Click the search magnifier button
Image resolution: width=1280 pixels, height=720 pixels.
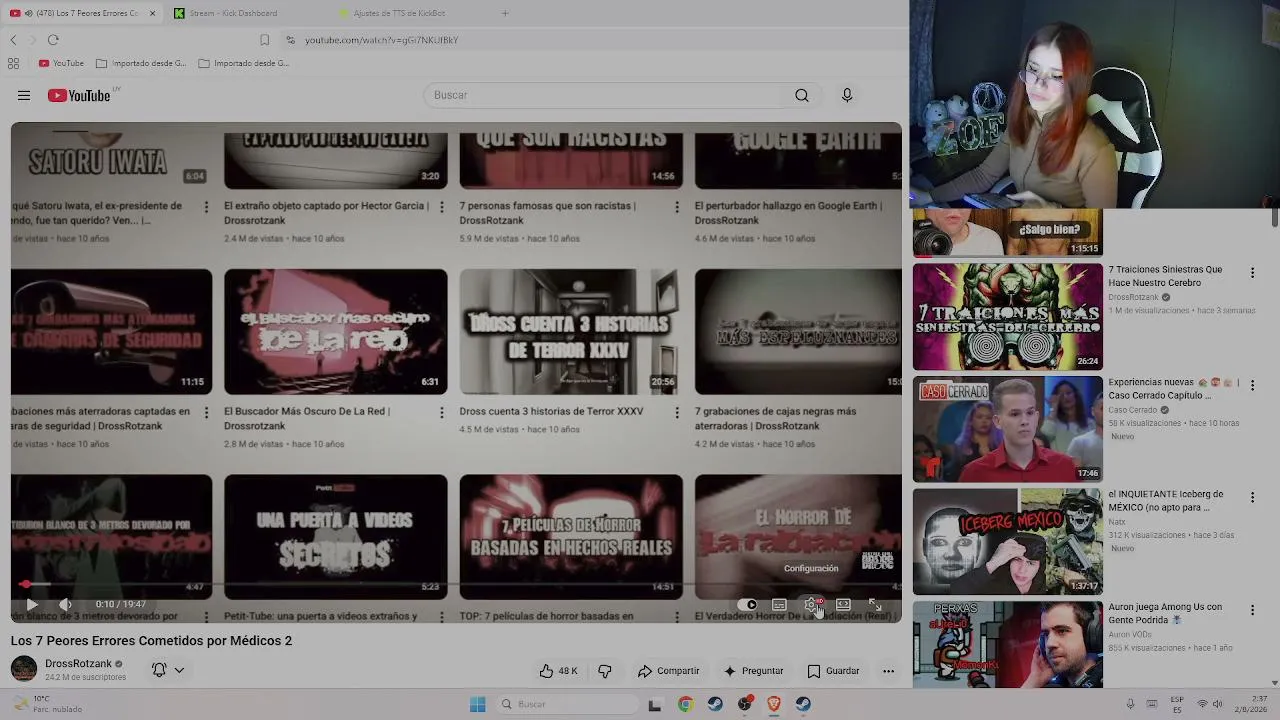802,95
